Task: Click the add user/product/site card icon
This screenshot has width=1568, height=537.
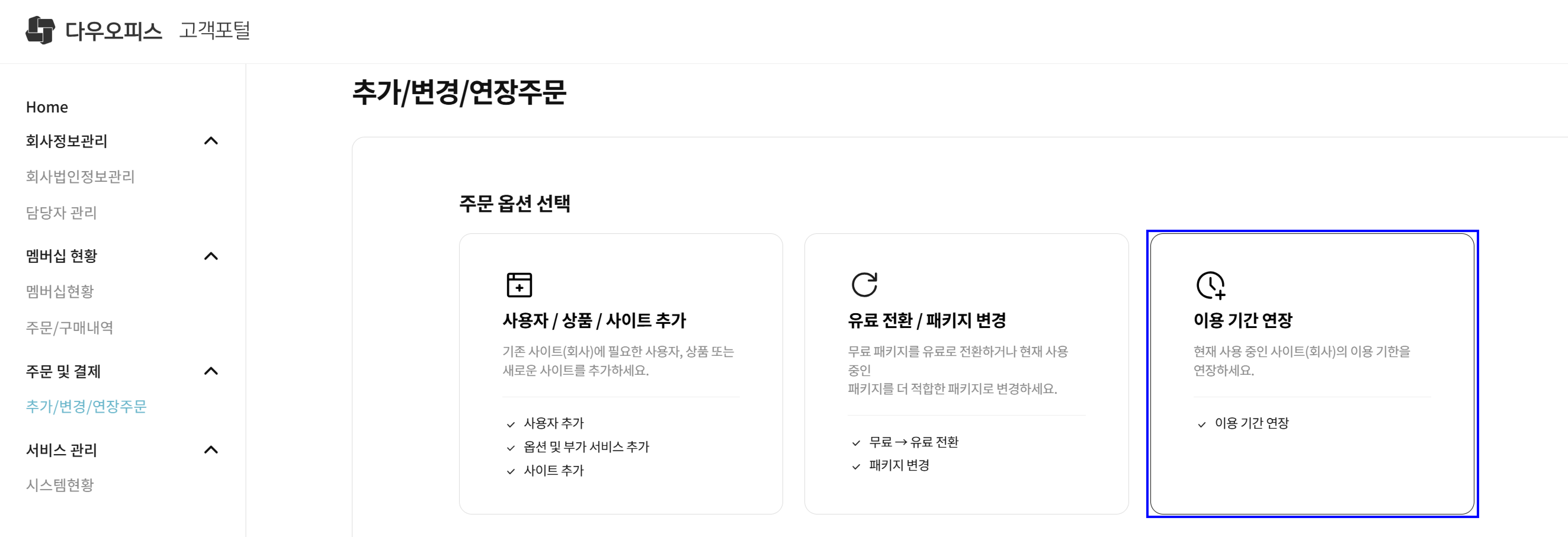Action: 519,284
